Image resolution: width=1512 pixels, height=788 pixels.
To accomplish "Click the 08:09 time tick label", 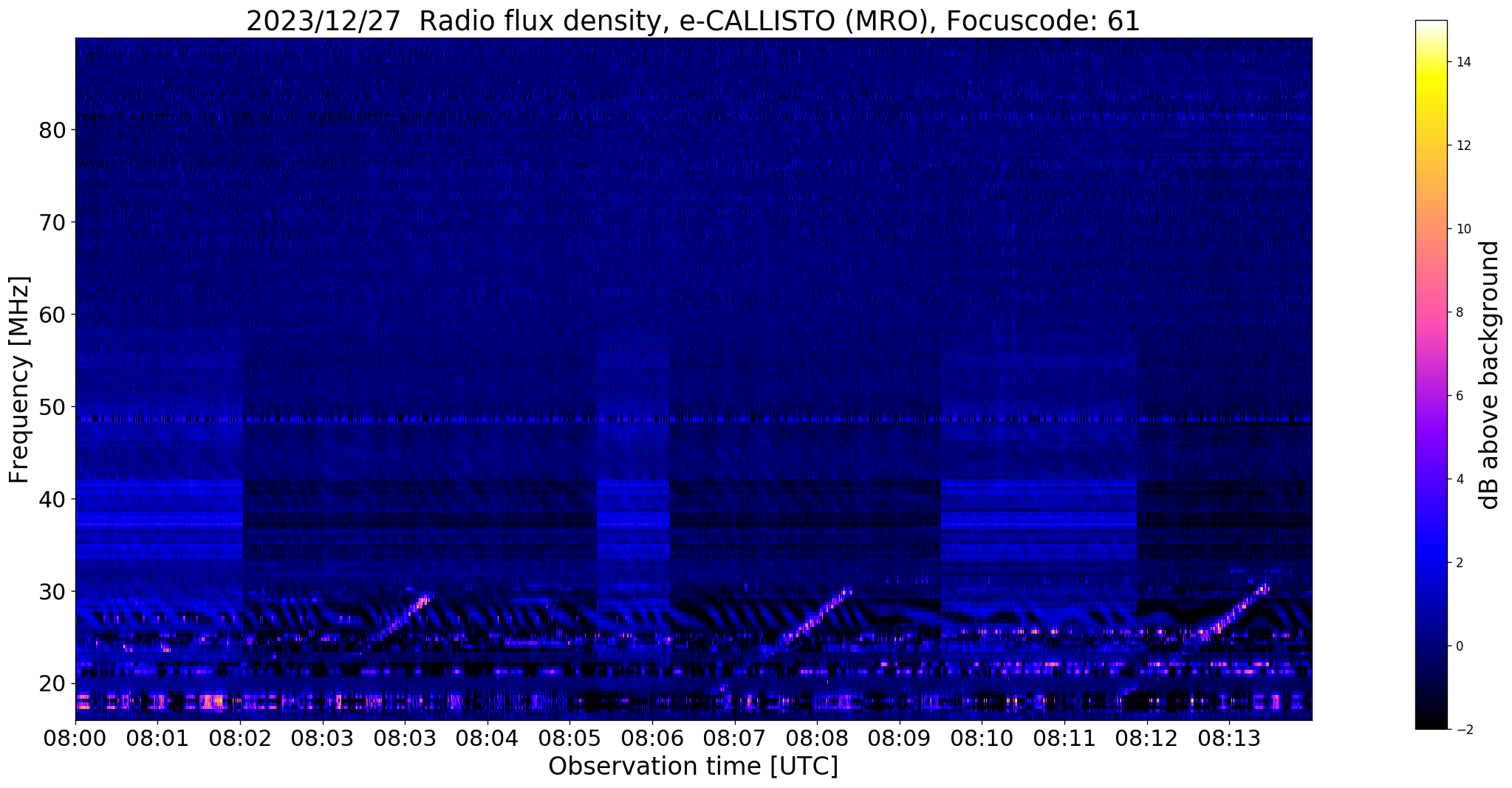I will click(899, 737).
